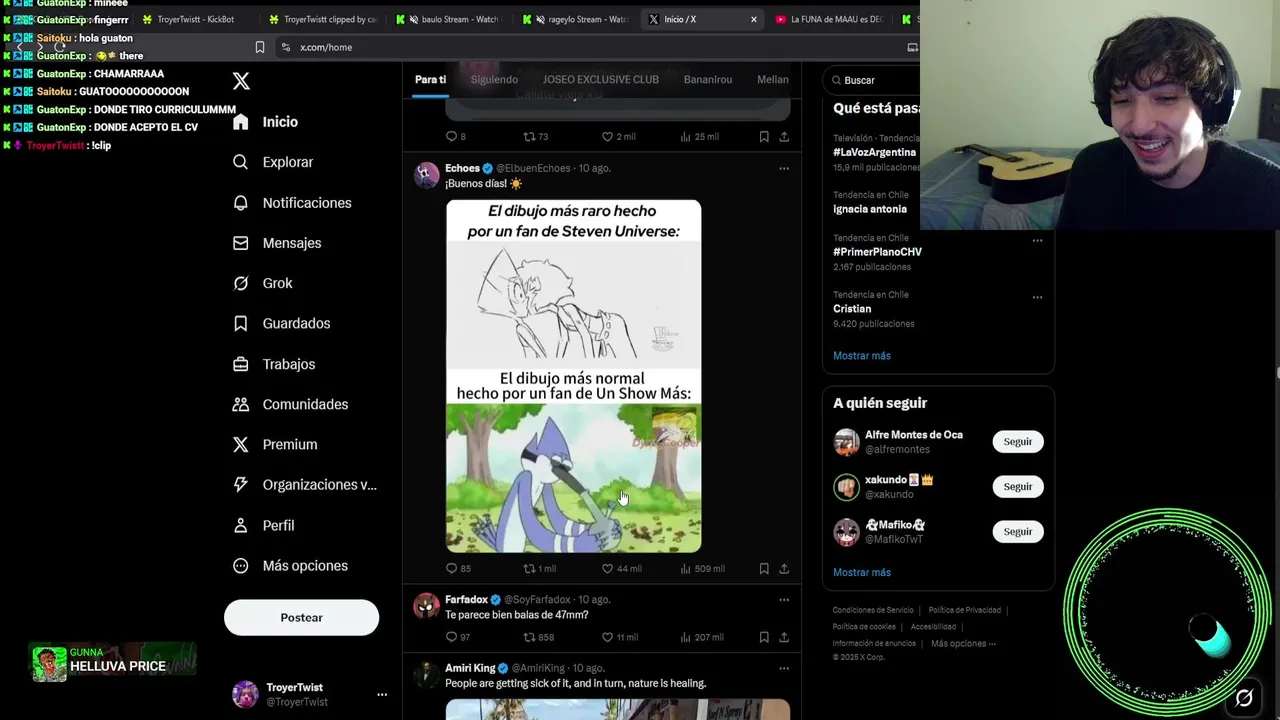This screenshot has height=720, width=1280.
Task: Follow Mafiko account
Action: pyautogui.click(x=1017, y=531)
